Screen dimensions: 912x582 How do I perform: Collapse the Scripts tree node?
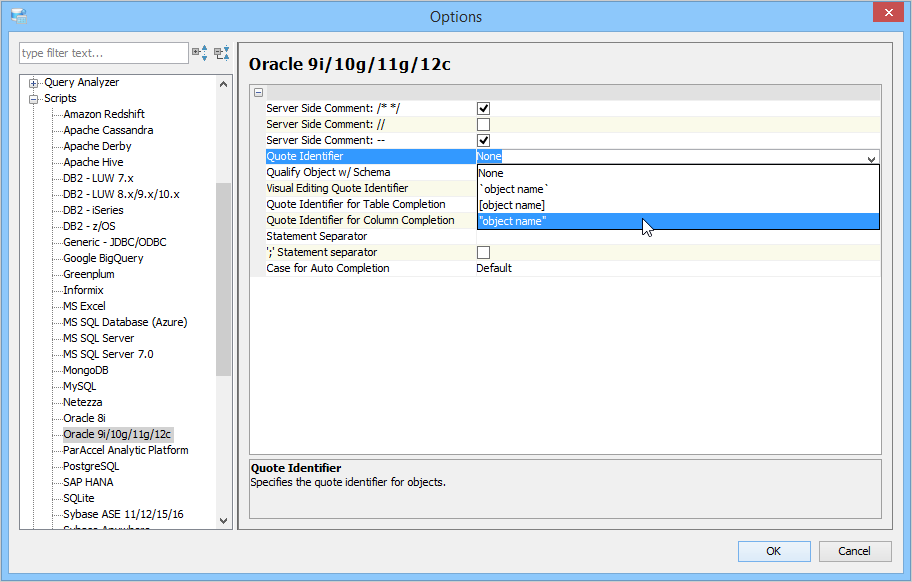coord(34,99)
